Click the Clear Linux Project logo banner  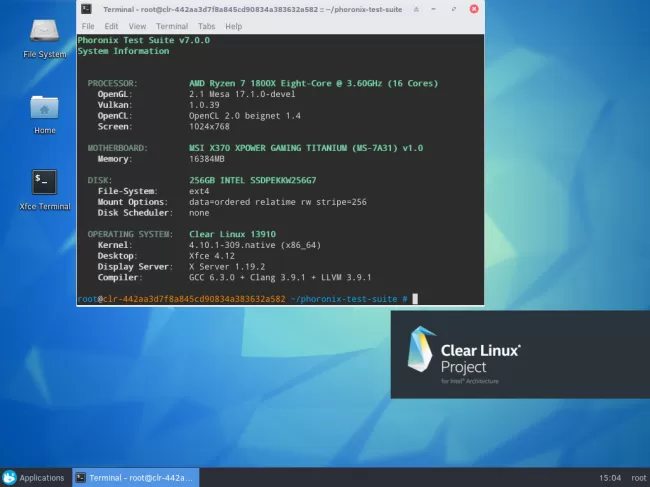pos(520,355)
